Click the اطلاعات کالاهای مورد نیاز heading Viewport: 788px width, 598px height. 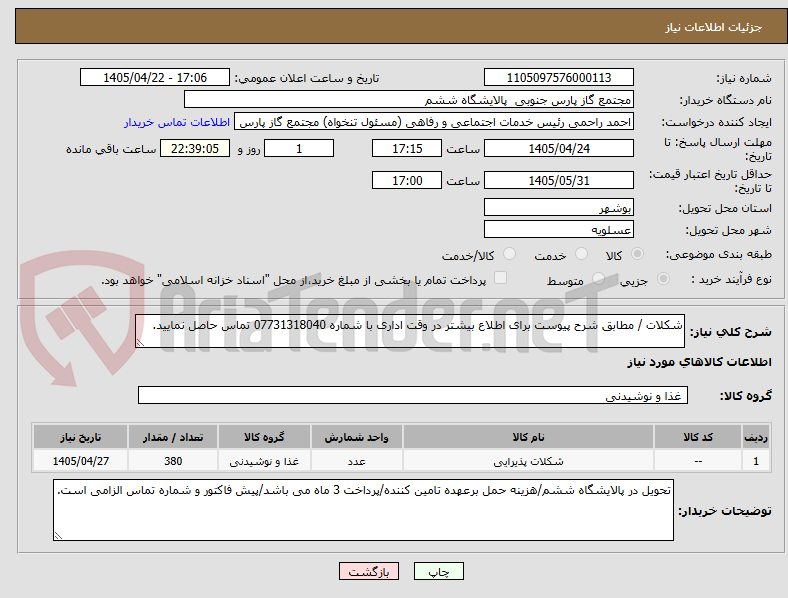(x=700, y=362)
